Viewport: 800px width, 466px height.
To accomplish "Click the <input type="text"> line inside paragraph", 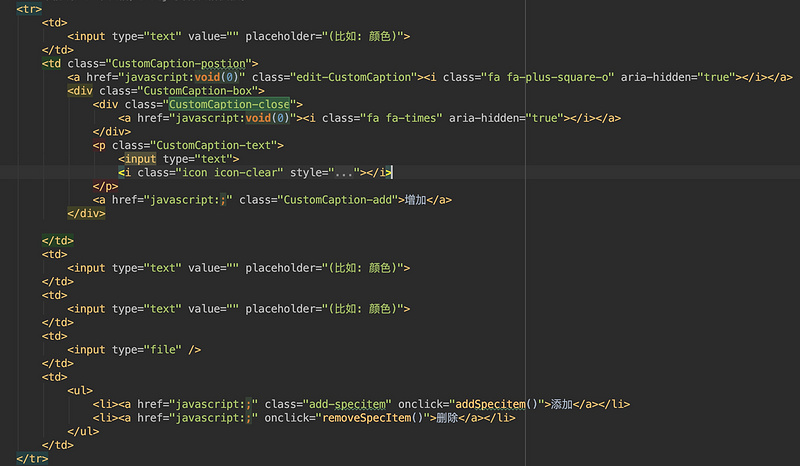I will pos(179,159).
